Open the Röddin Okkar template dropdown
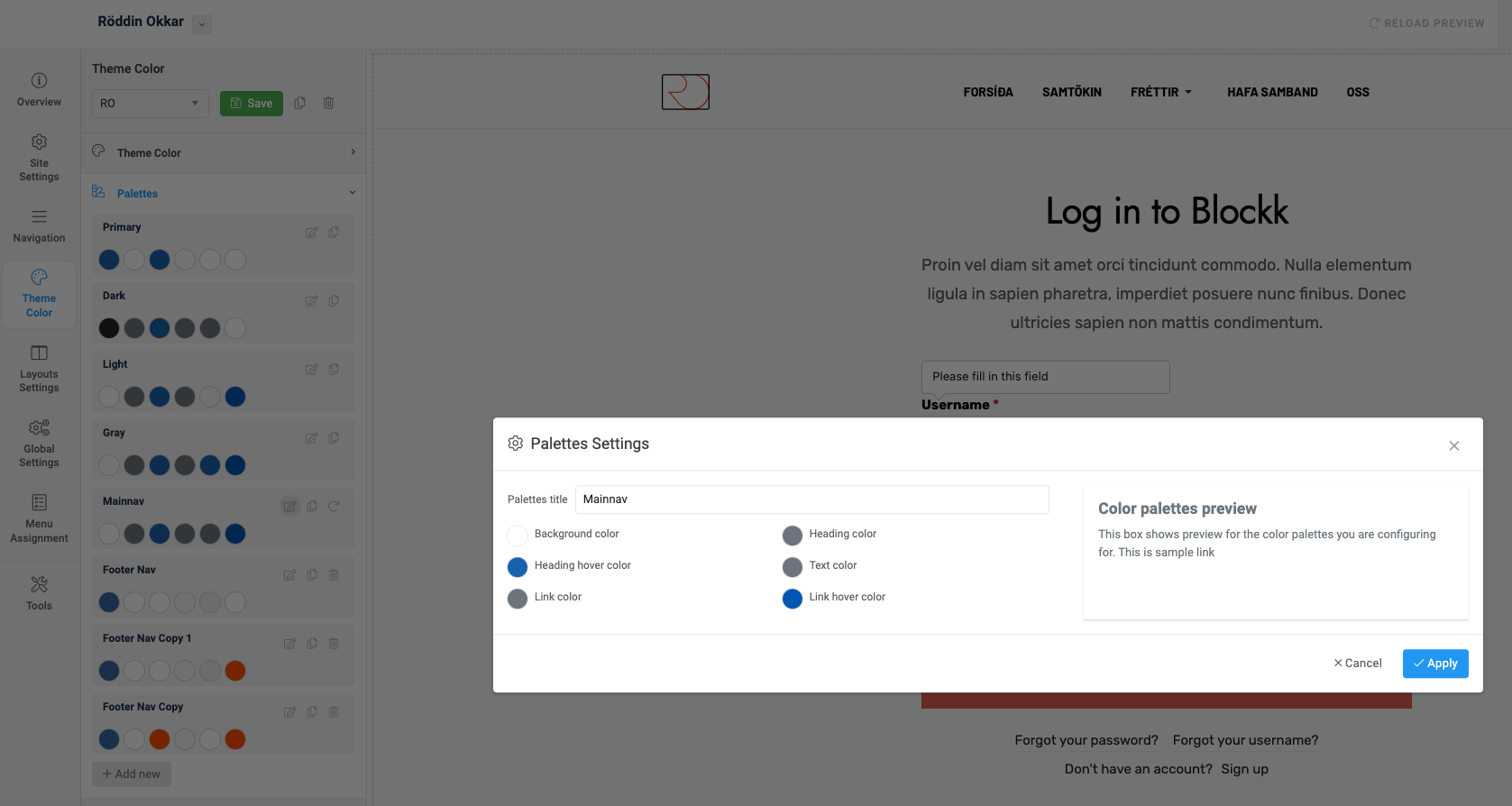Image resolution: width=1512 pixels, height=806 pixels. point(203,24)
